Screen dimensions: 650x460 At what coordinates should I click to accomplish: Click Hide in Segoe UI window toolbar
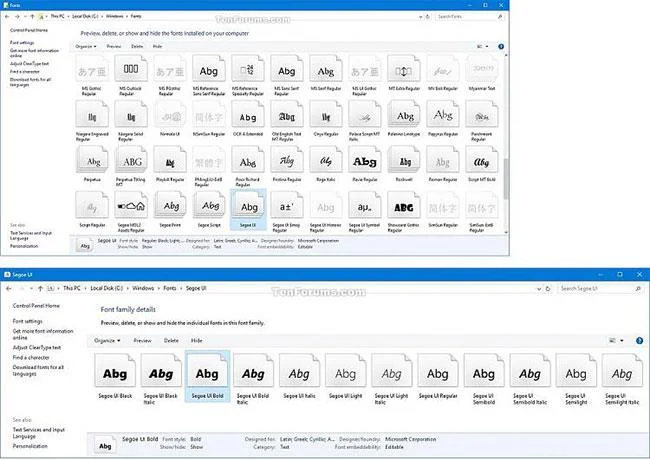coord(196,341)
